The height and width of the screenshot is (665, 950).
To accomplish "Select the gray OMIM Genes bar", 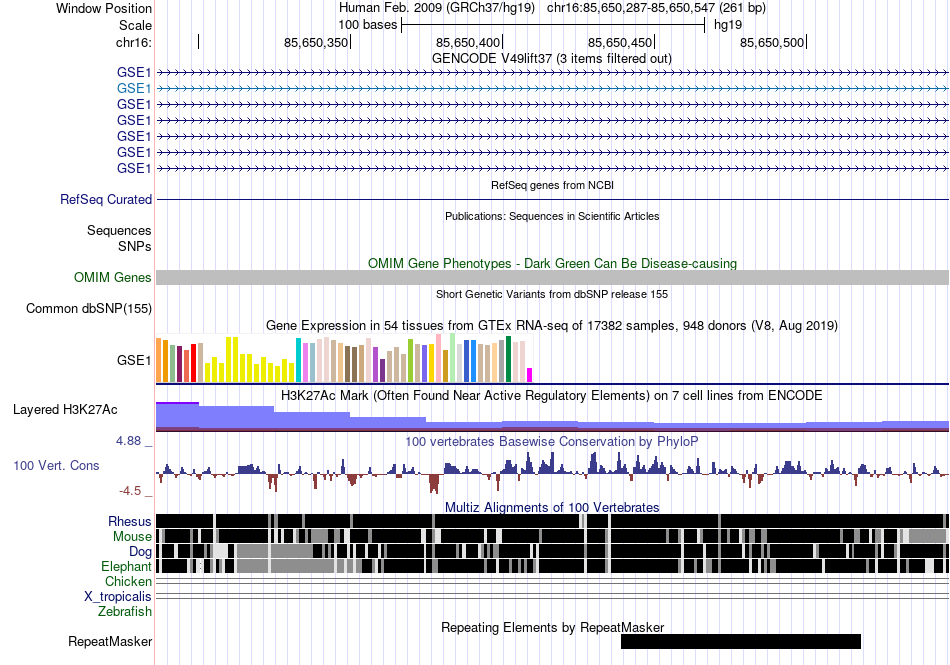I will 552,277.
